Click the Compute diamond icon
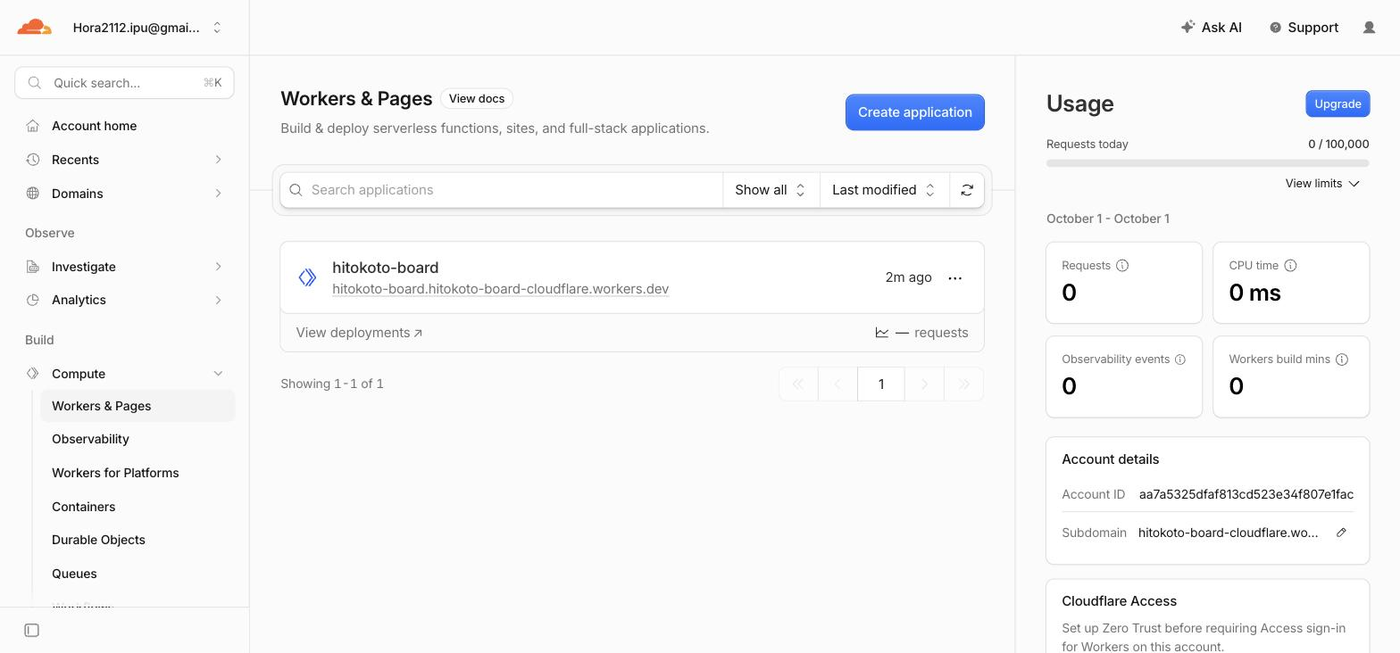Viewport: 1400px width, 653px height. coord(33,374)
